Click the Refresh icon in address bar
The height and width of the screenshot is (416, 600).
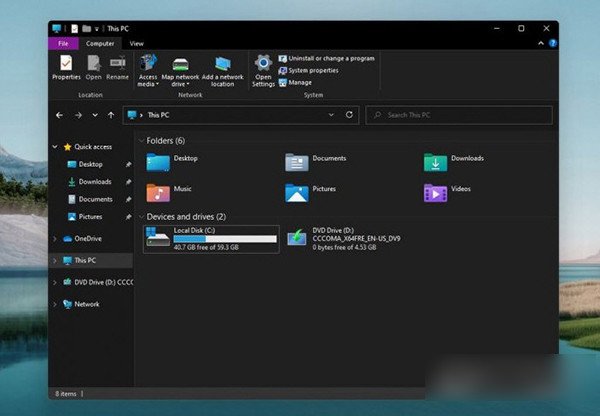pyautogui.click(x=349, y=115)
